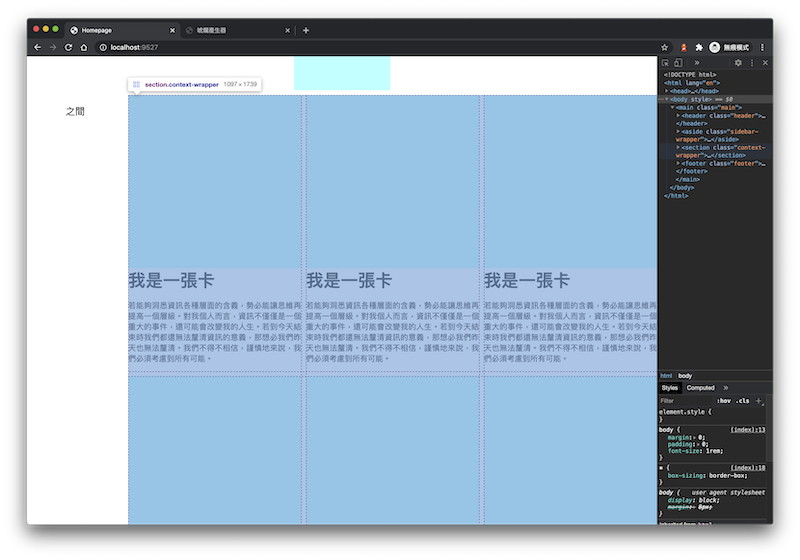Switch to the Styles tab

[669, 388]
